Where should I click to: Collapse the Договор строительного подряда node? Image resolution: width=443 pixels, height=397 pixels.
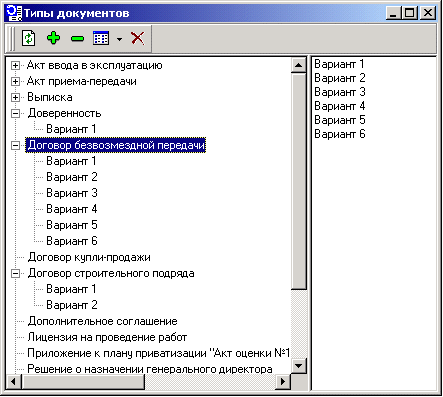[15, 274]
